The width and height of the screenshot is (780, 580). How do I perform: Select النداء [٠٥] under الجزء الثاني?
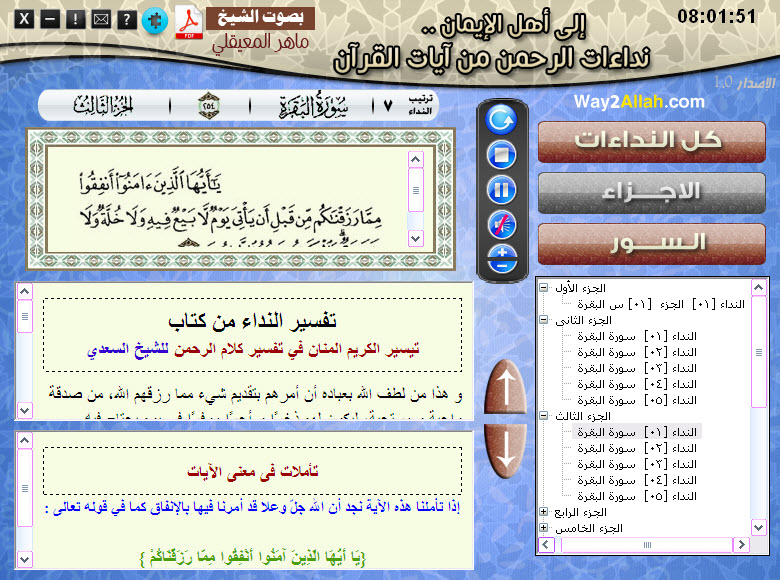(637, 400)
